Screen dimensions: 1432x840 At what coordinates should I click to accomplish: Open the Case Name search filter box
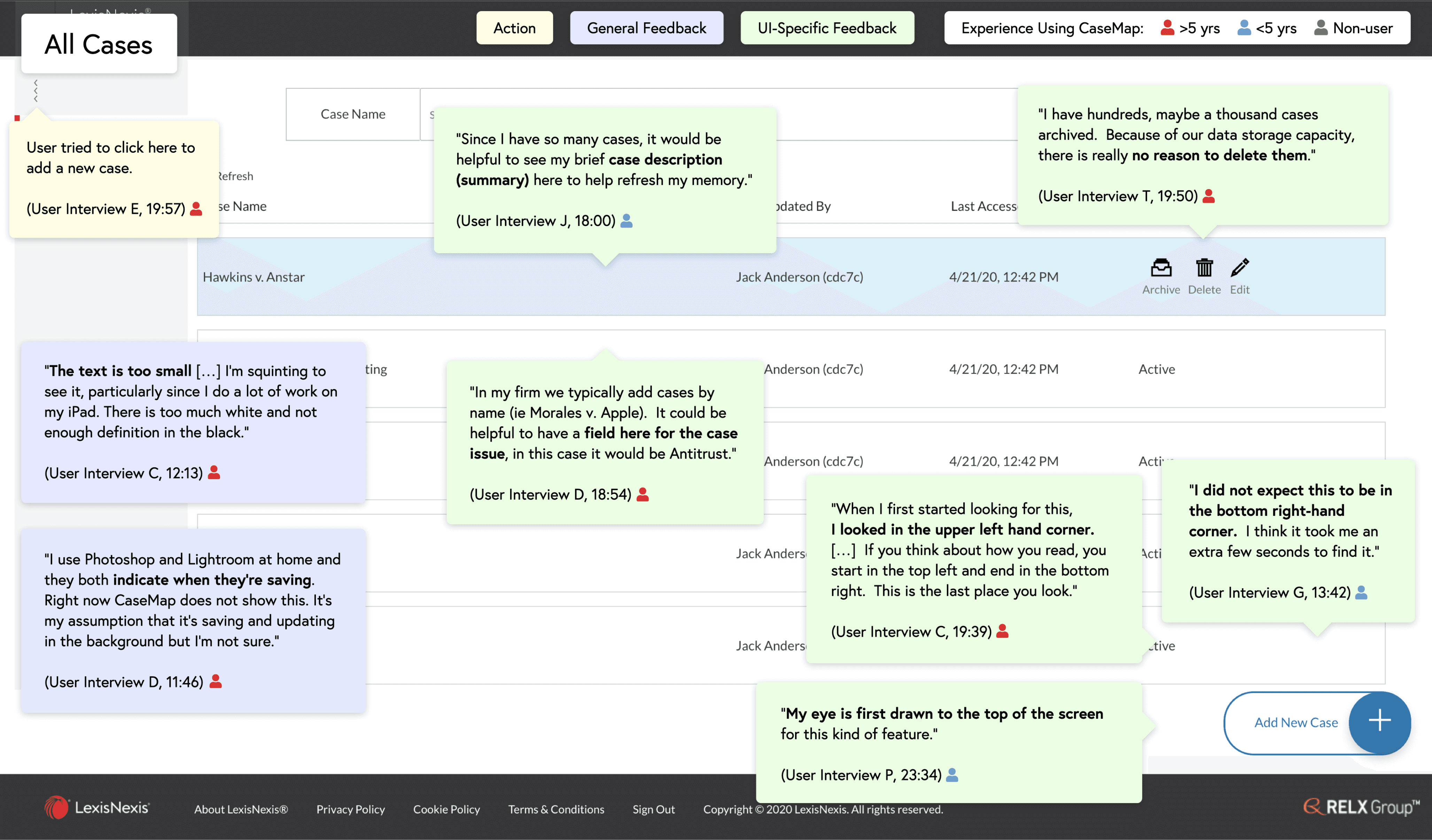click(353, 114)
